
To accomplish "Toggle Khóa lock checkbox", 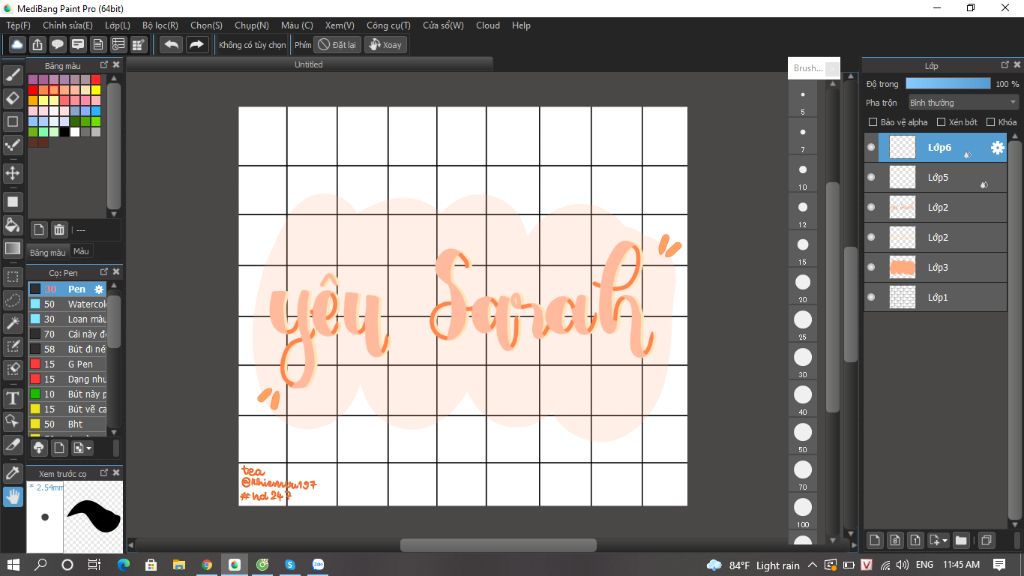I will point(991,122).
